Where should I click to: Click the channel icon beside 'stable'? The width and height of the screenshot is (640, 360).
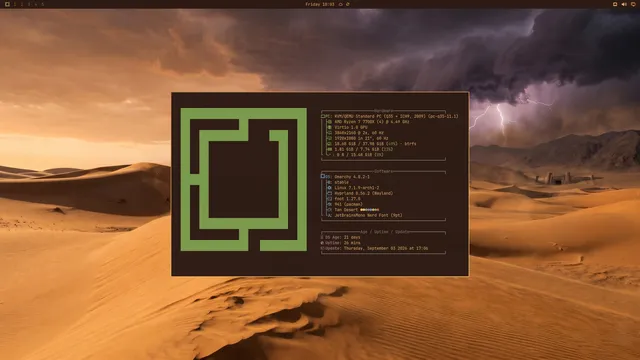329,182
